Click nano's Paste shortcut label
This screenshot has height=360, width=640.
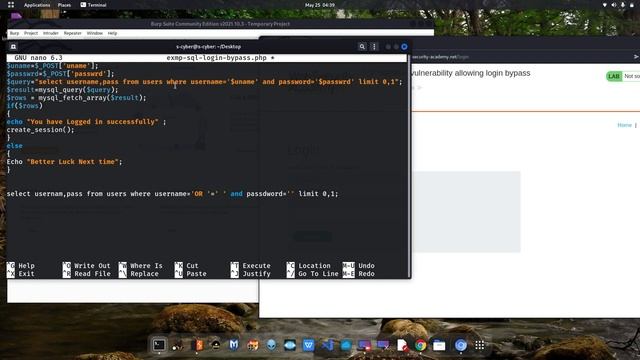[x=196, y=274]
